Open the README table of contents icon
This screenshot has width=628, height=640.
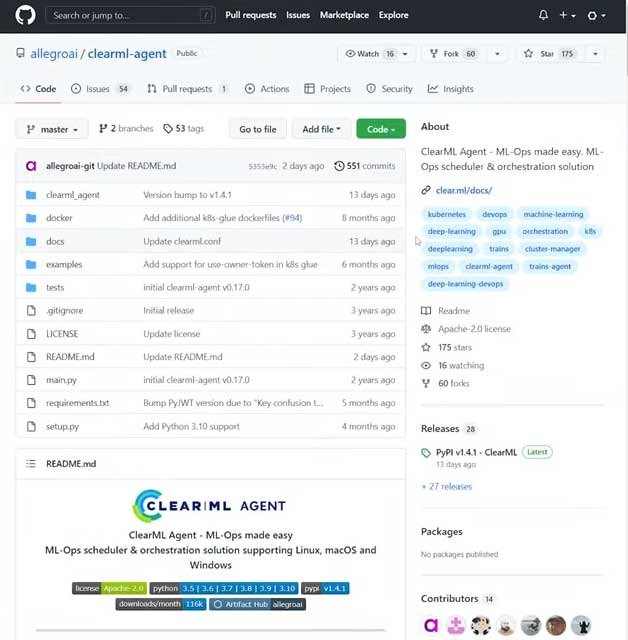pos(31,464)
